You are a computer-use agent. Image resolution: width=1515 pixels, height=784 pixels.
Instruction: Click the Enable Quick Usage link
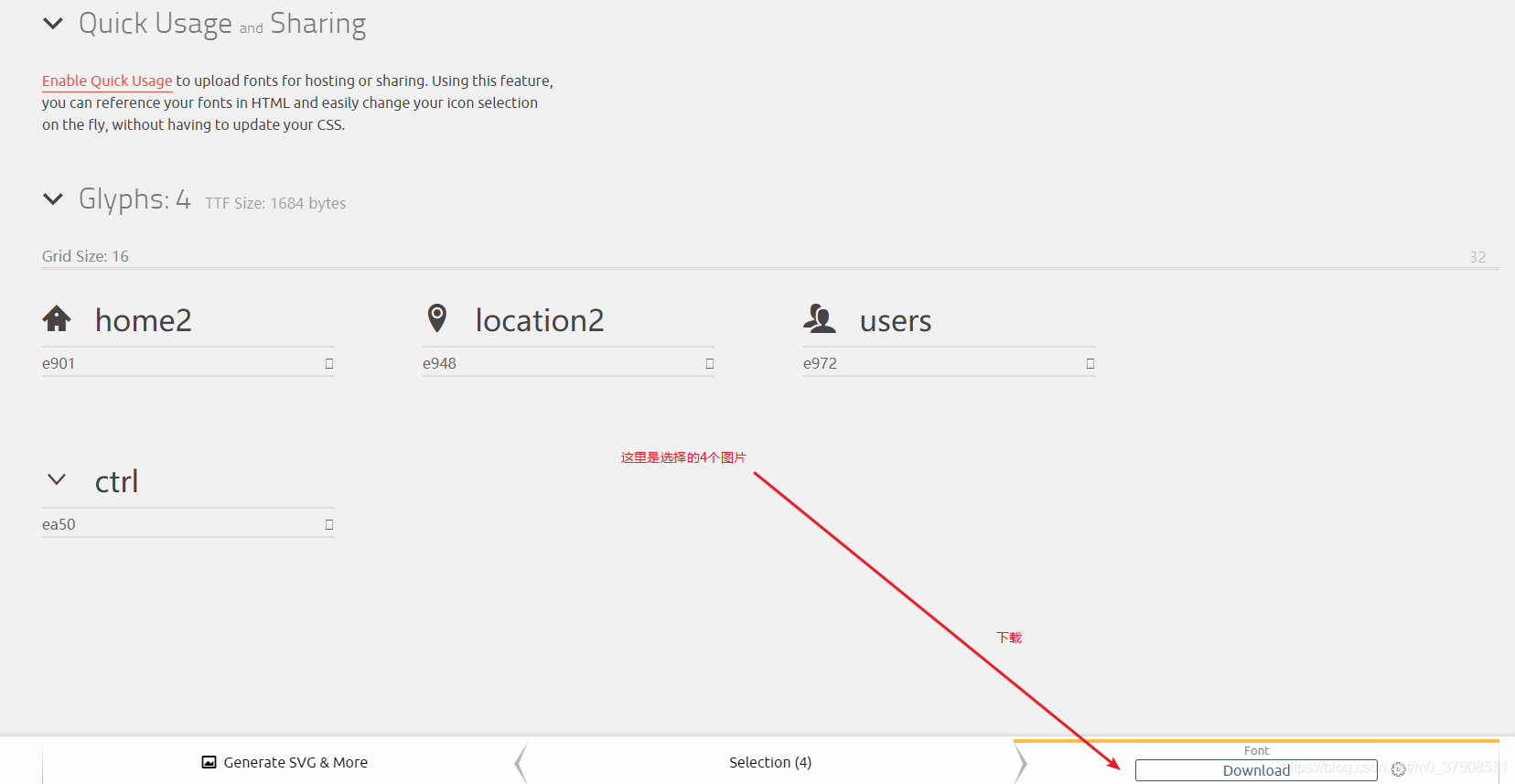[107, 81]
